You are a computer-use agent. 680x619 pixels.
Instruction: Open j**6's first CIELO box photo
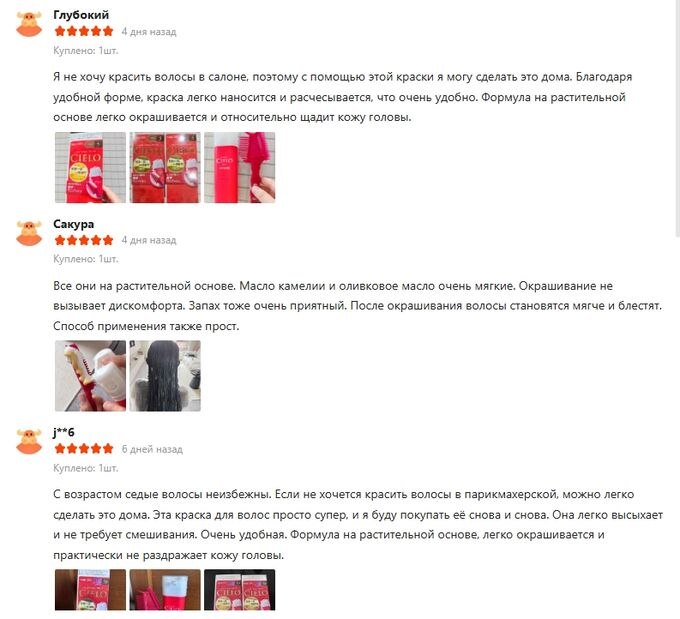point(90,590)
